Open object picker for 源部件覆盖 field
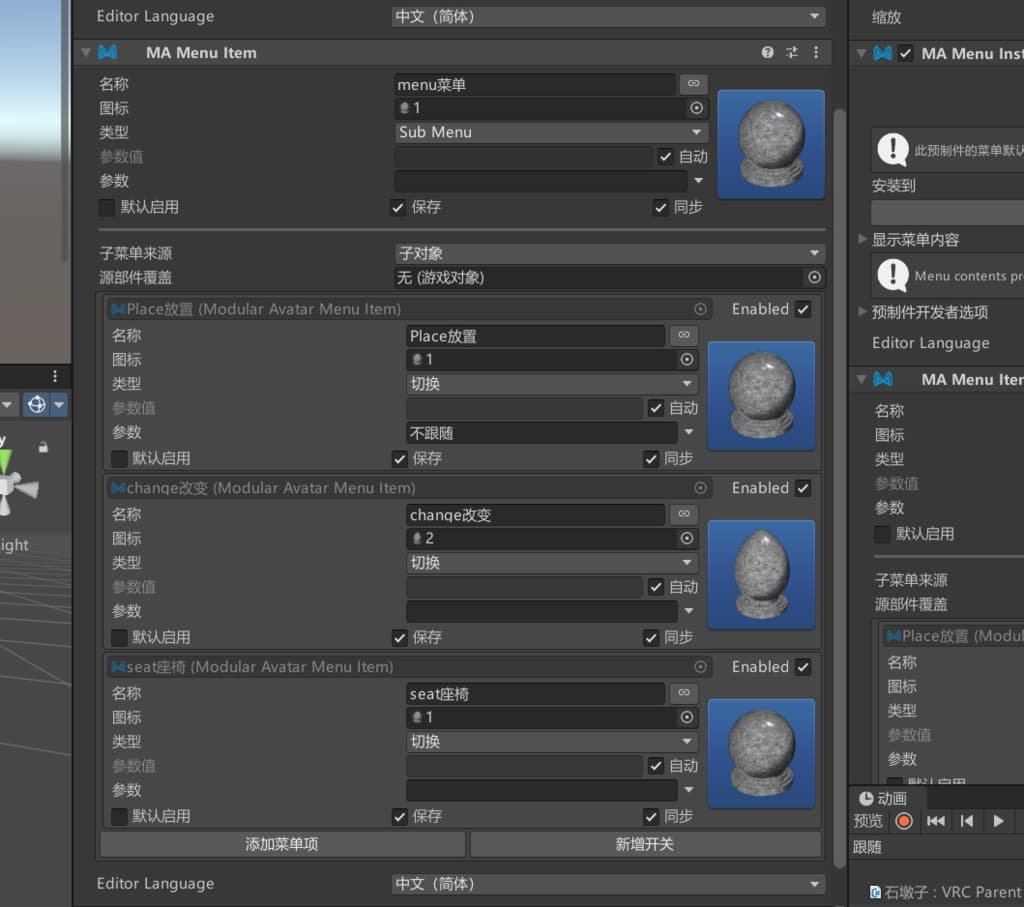 814,278
